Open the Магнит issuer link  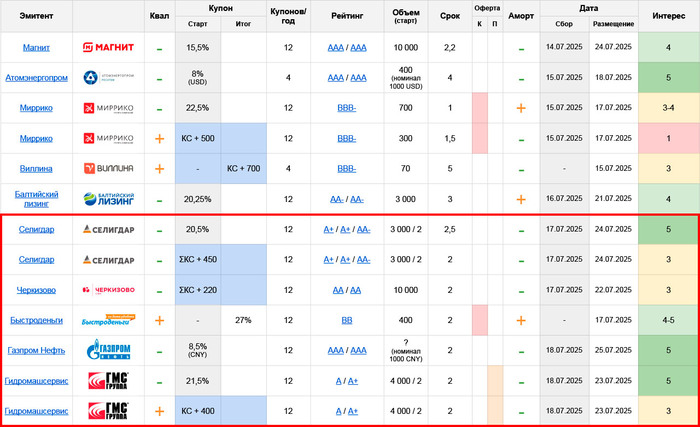[37, 48]
